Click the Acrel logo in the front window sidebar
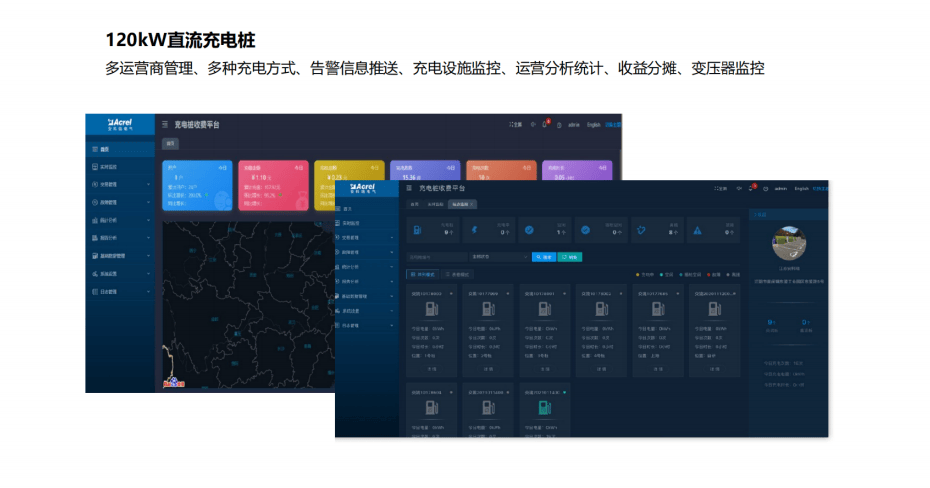Image resolution: width=930 pixels, height=488 pixels. tap(362, 189)
